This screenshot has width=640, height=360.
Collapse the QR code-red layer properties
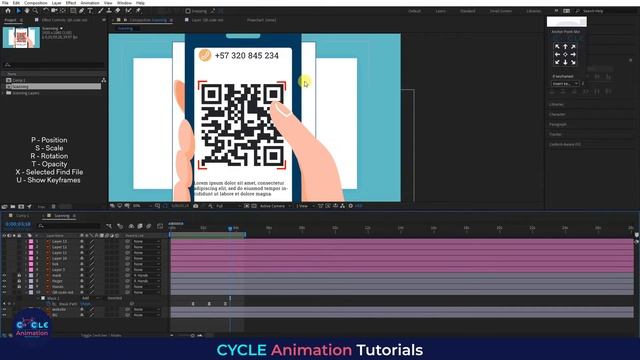point(27,293)
